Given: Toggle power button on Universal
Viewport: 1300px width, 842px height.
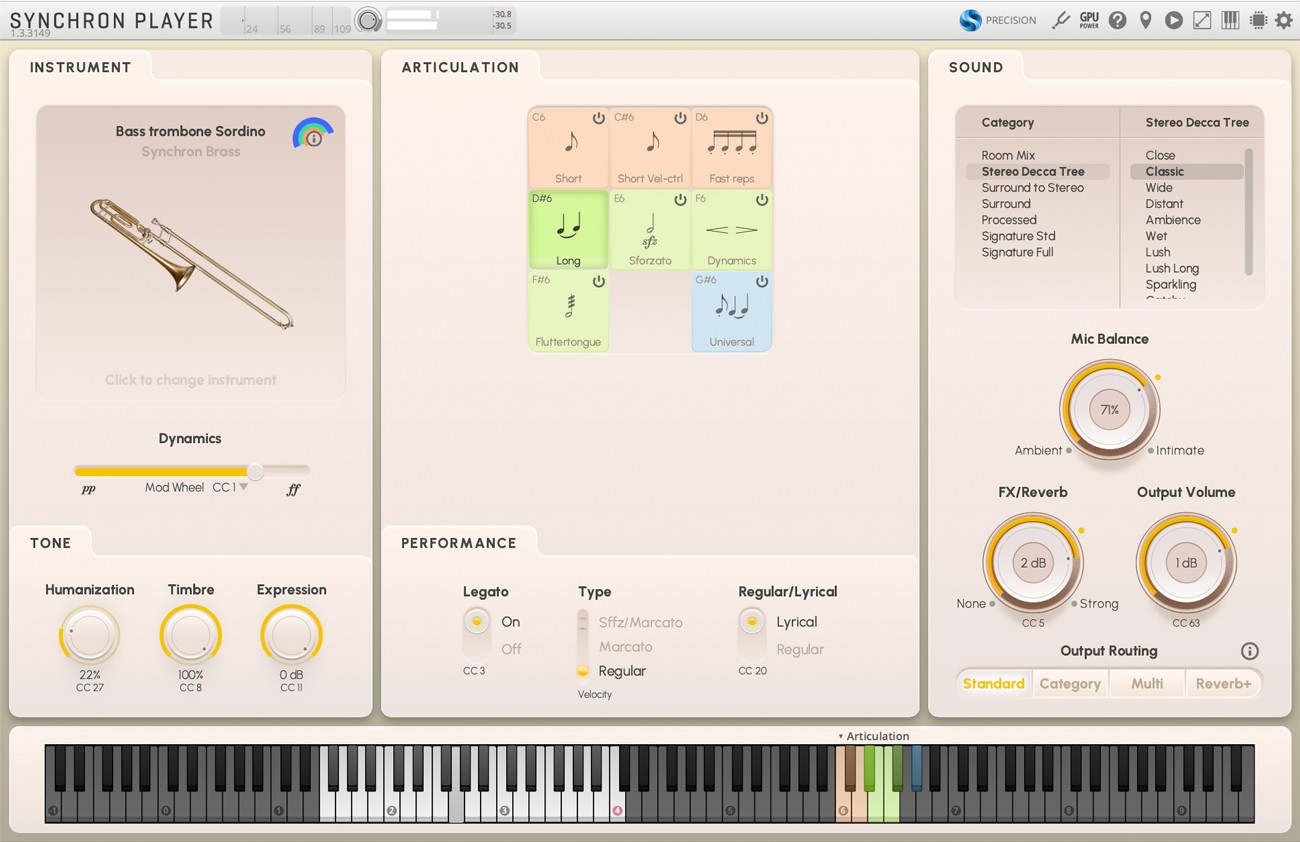Looking at the screenshot, I should (762, 282).
